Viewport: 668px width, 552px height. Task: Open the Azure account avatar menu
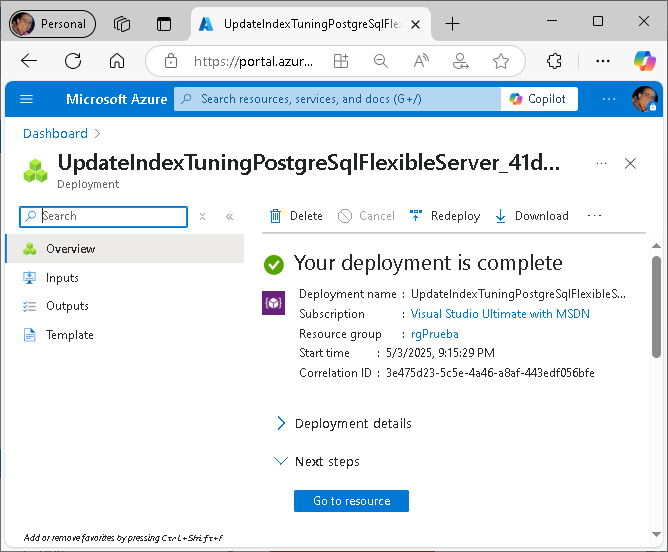tap(645, 99)
